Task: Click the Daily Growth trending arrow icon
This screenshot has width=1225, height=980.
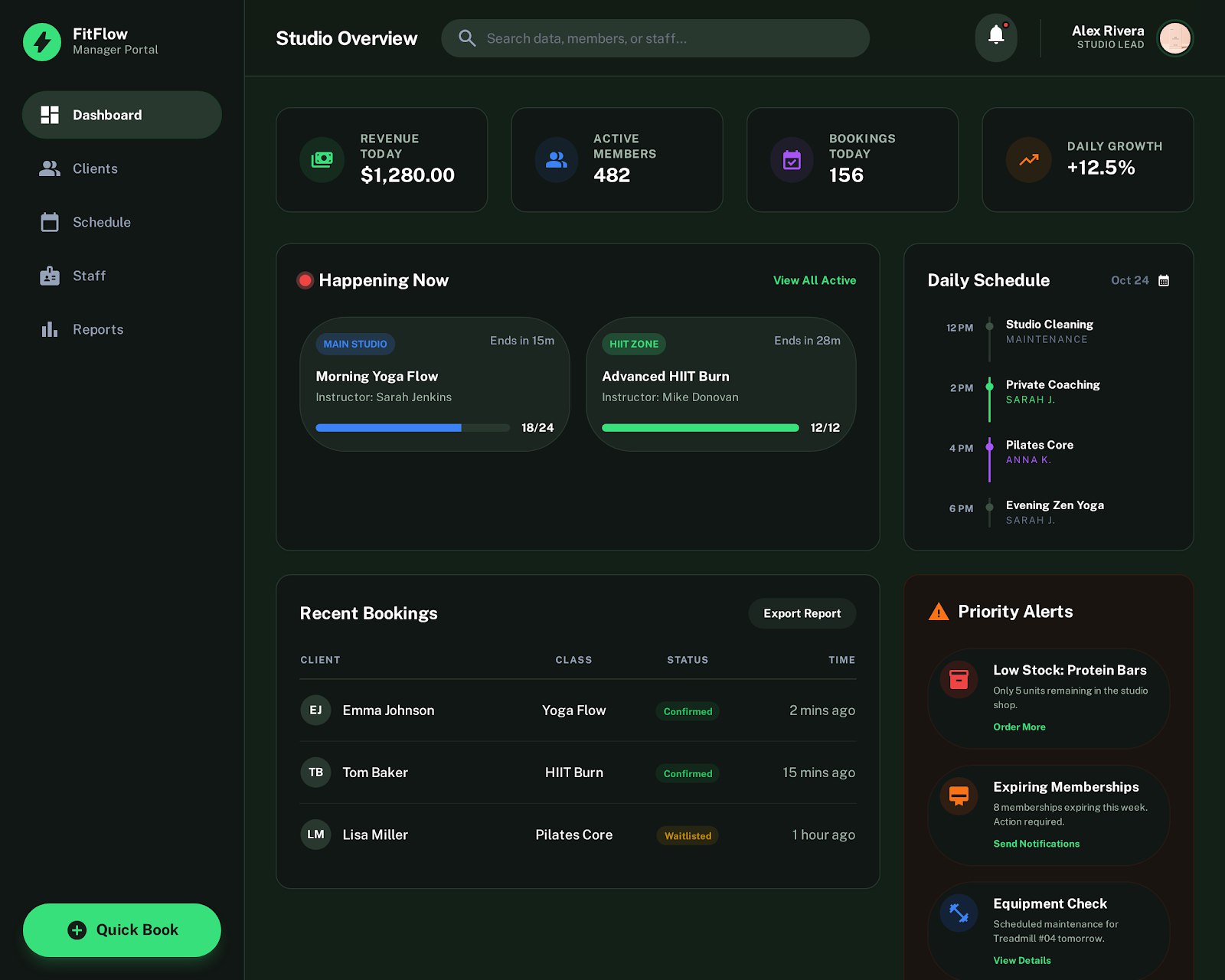Action: 1028,160
